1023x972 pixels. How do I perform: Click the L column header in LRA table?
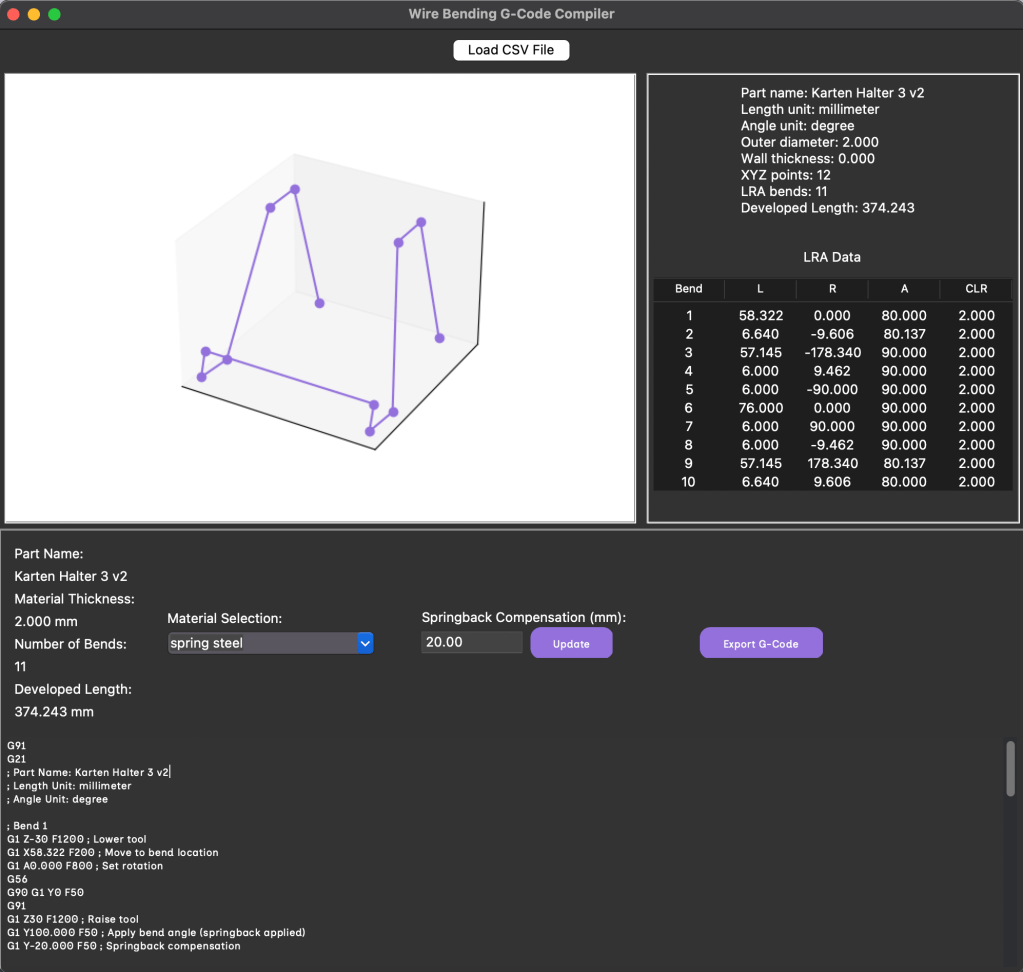click(x=760, y=288)
